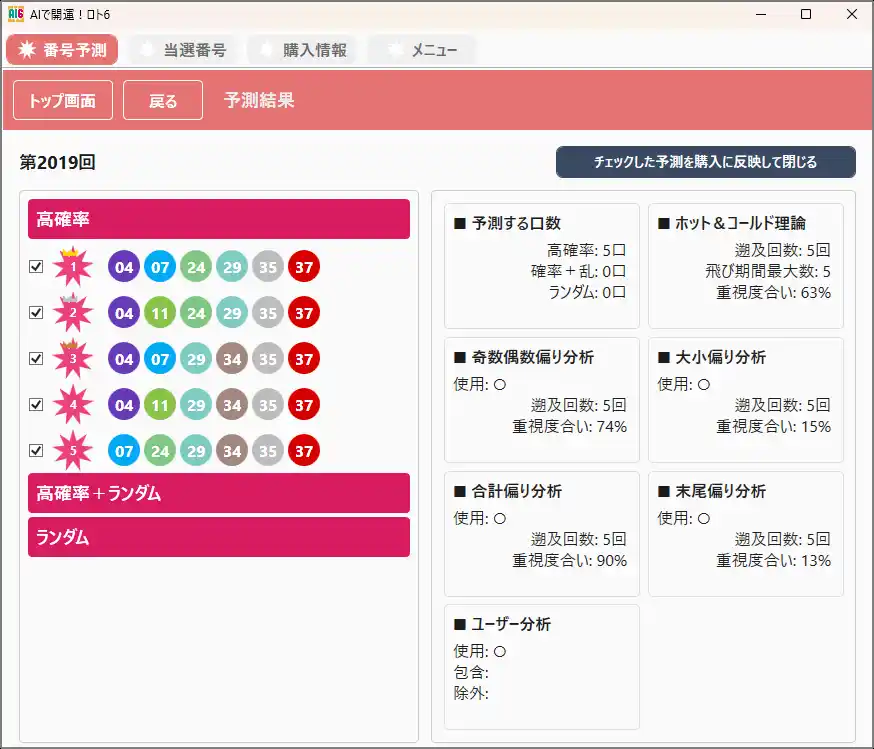874x749 pixels.
Task: Click the red ball 37 in row 1
Action: tap(304, 267)
